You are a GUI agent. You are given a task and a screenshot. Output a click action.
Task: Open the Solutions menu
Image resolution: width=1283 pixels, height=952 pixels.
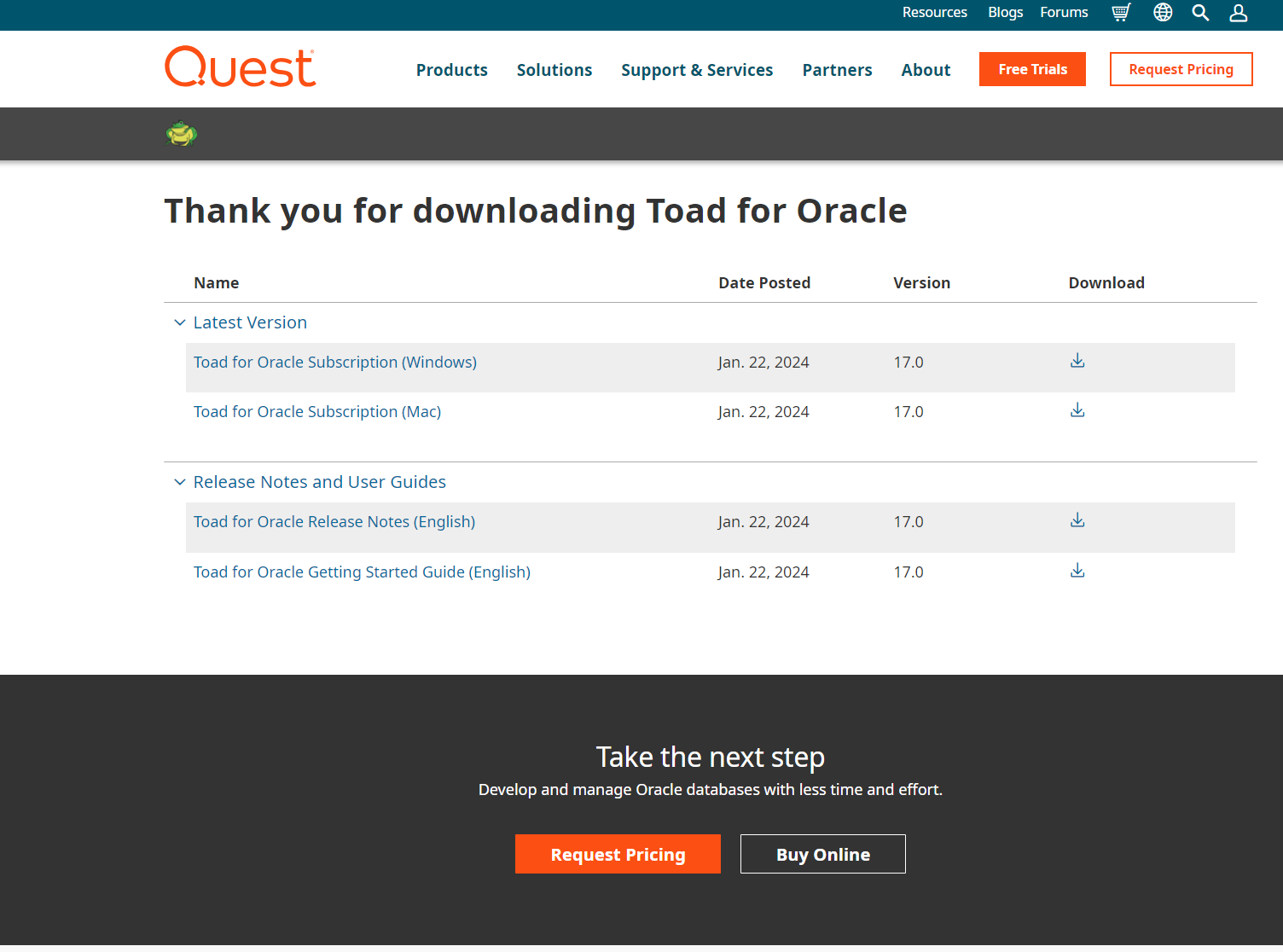pyautogui.click(x=554, y=70)
